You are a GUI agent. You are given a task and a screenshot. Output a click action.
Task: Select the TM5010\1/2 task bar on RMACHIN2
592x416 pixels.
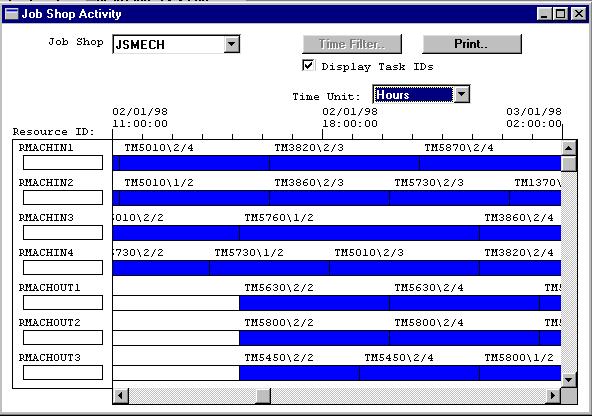(194, 198)
